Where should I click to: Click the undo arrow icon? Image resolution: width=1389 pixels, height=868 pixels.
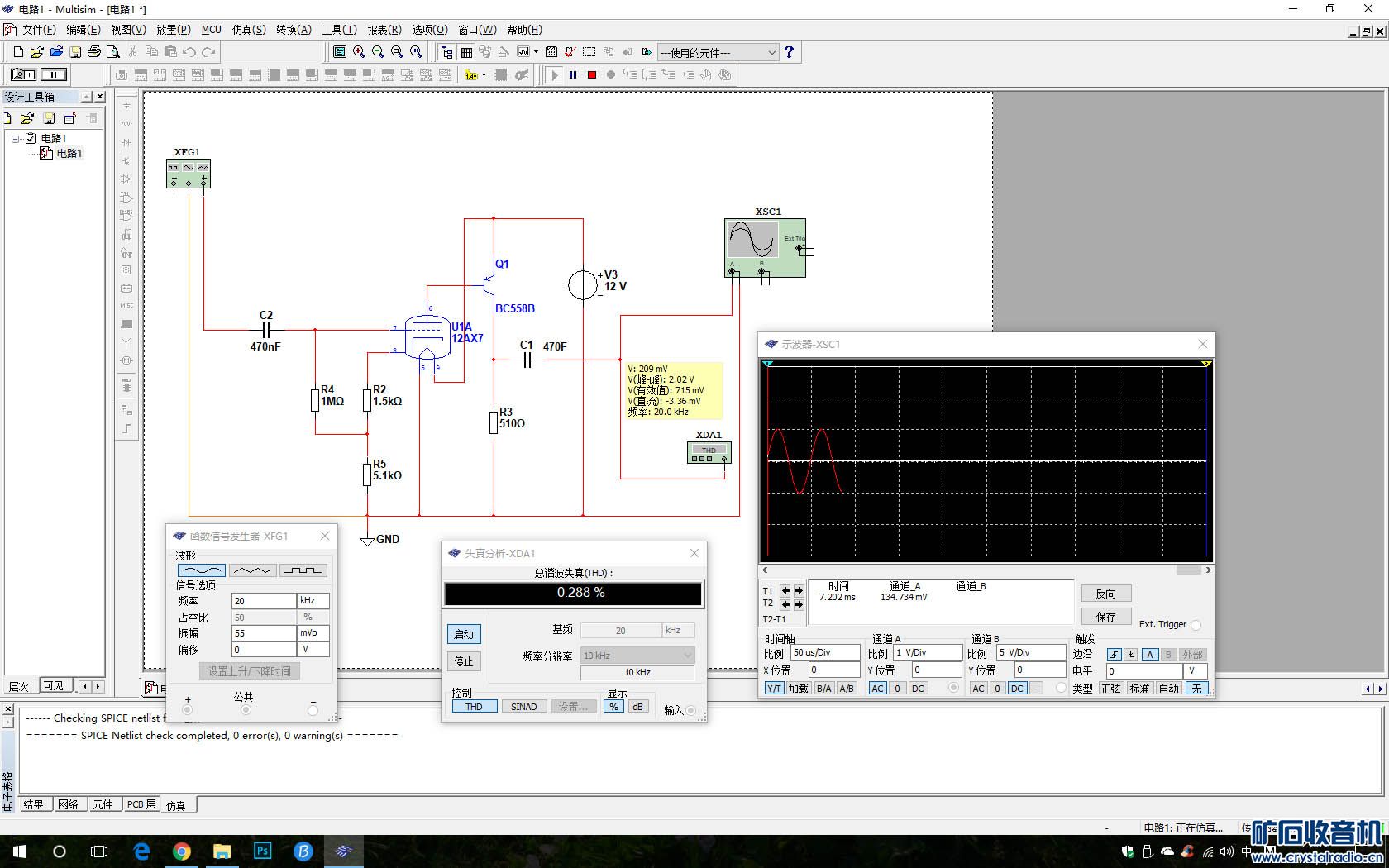189,52
